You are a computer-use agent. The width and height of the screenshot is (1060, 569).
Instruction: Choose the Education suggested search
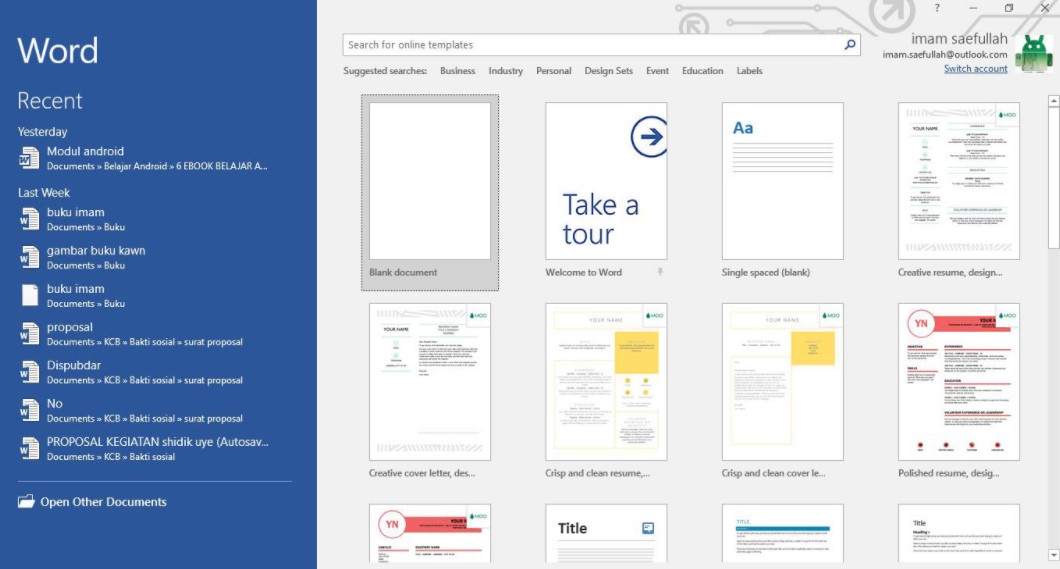(702, 70)
